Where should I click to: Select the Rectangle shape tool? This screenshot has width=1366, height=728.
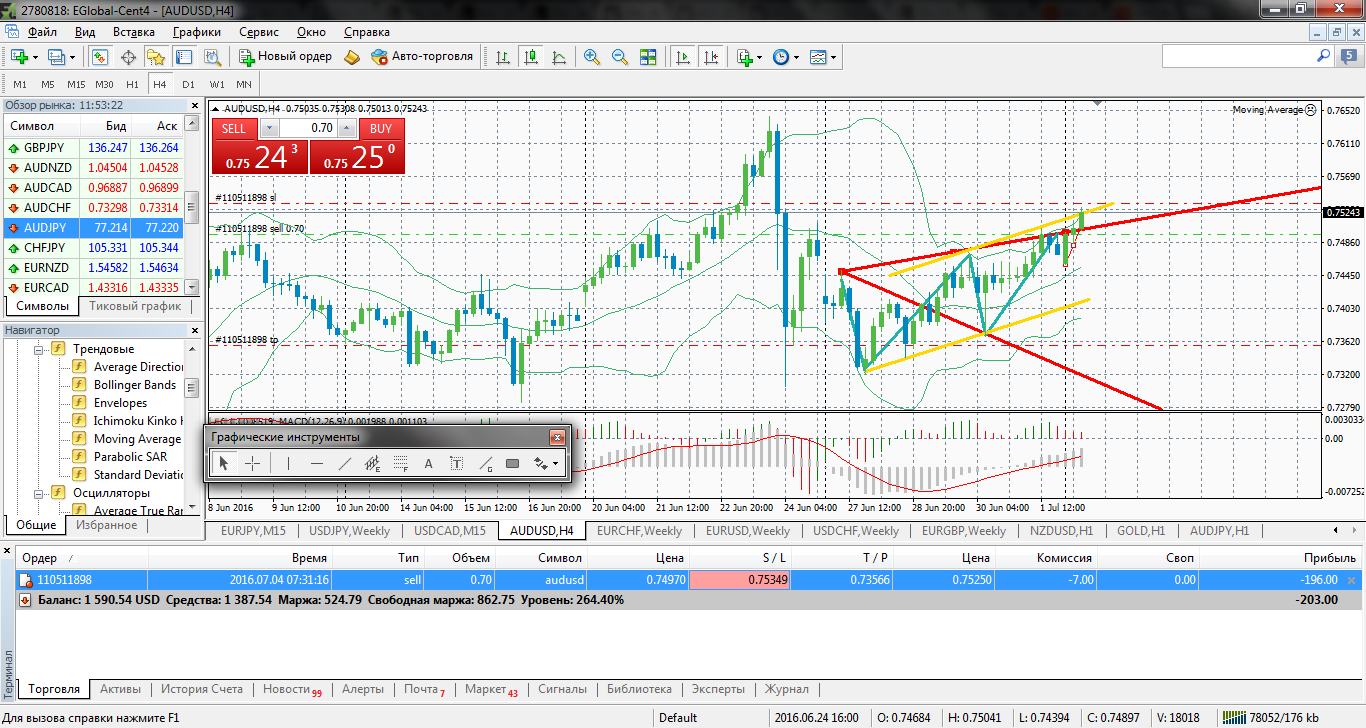[513, 463]
